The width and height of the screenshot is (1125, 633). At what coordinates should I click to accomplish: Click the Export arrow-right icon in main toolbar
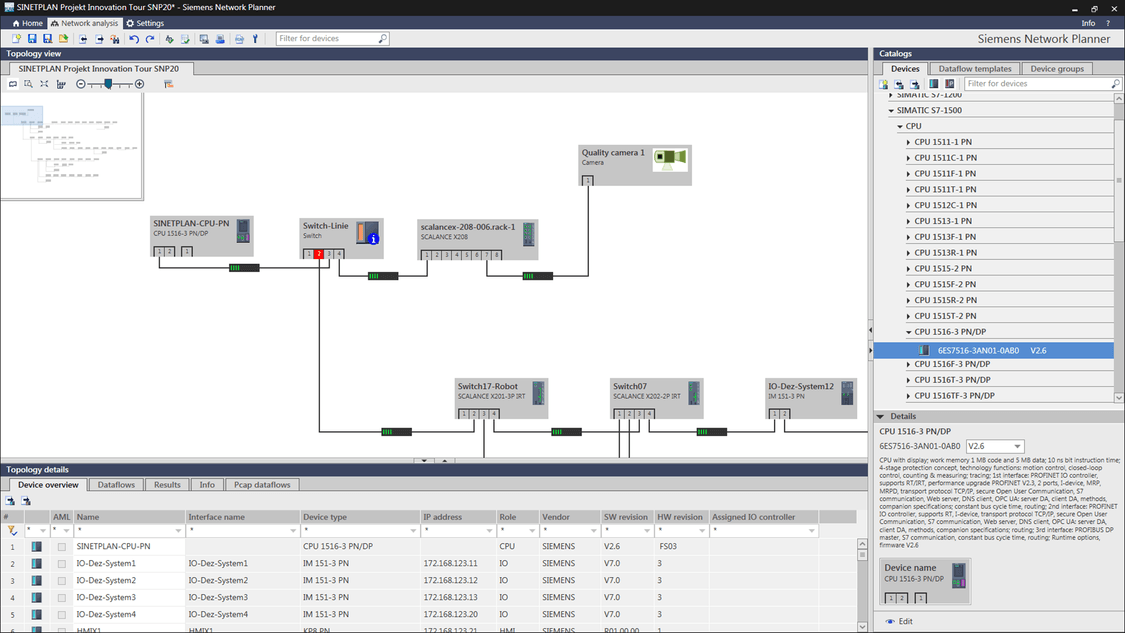99,39
